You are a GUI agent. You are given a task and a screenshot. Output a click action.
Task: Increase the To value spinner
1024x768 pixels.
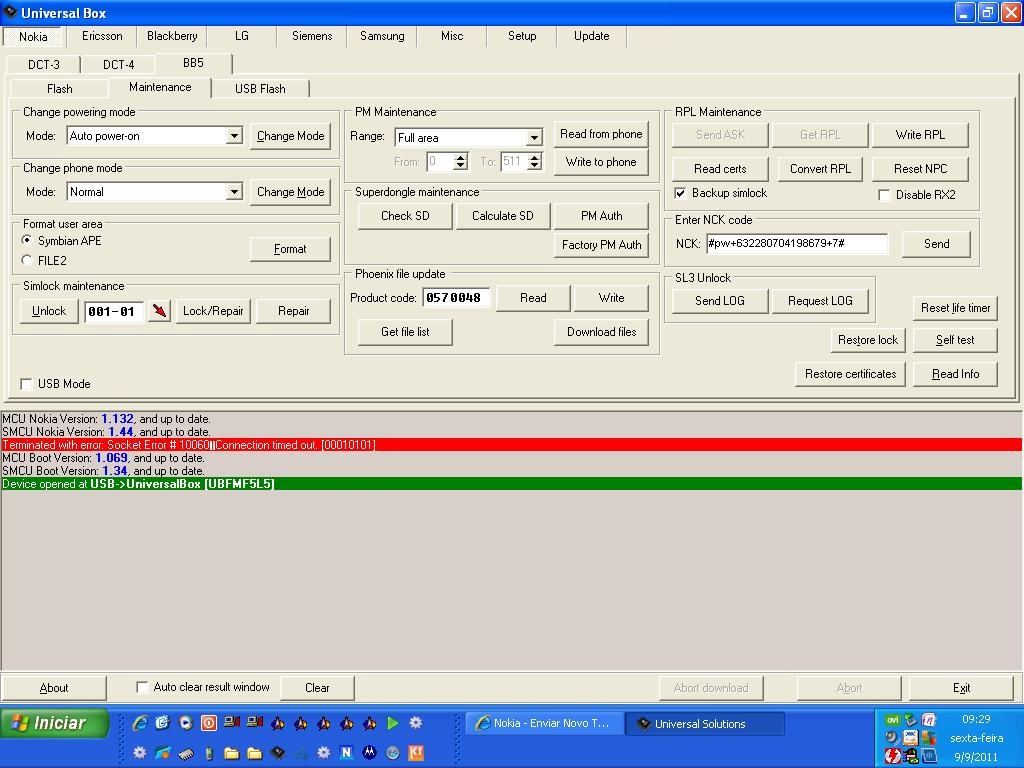point(535,157)
